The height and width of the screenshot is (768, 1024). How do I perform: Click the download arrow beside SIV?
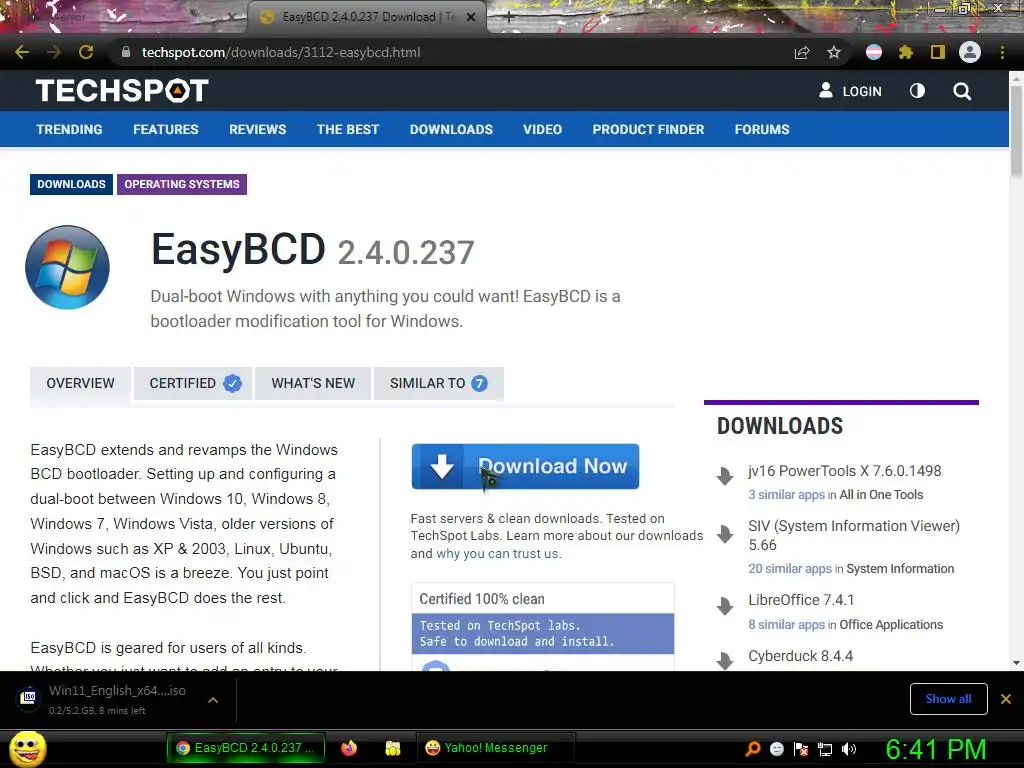pos(725,534)
